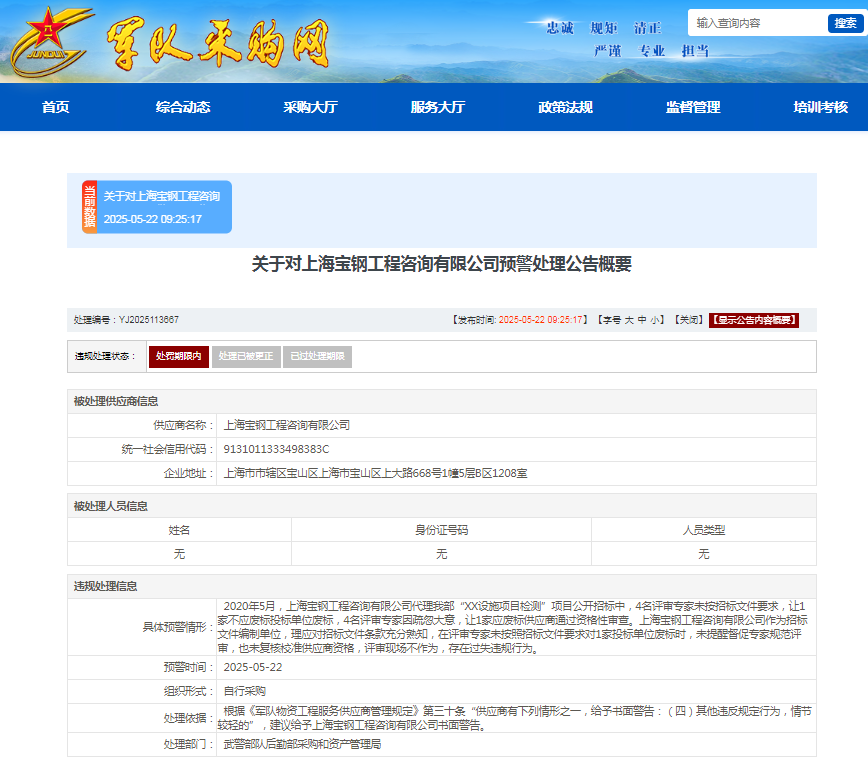Set font size to 小
The width and height of the screenshot is (868, 773).
click(x=655, y=320)
